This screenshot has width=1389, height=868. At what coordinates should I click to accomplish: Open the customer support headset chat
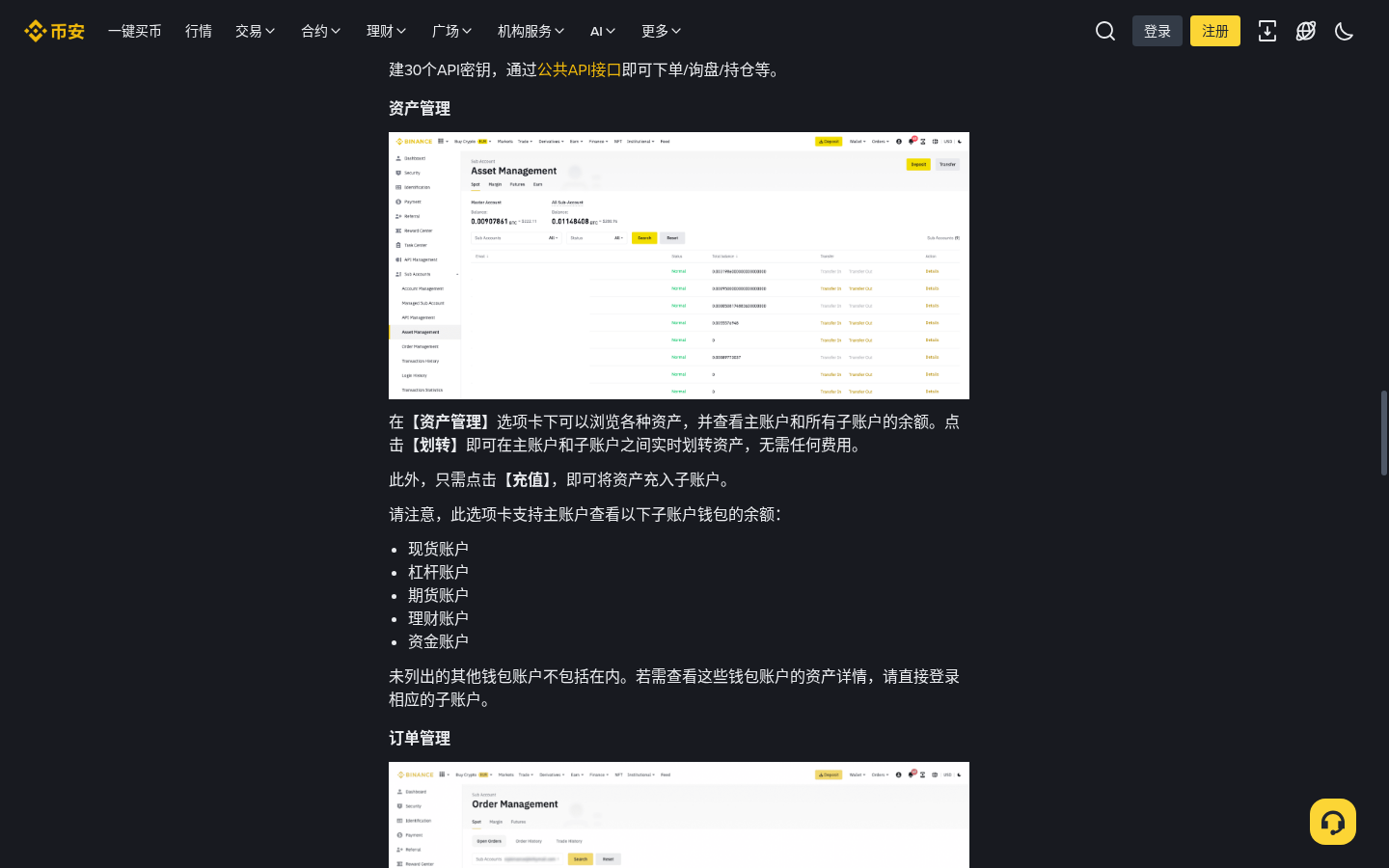(x=1333, y=822)
